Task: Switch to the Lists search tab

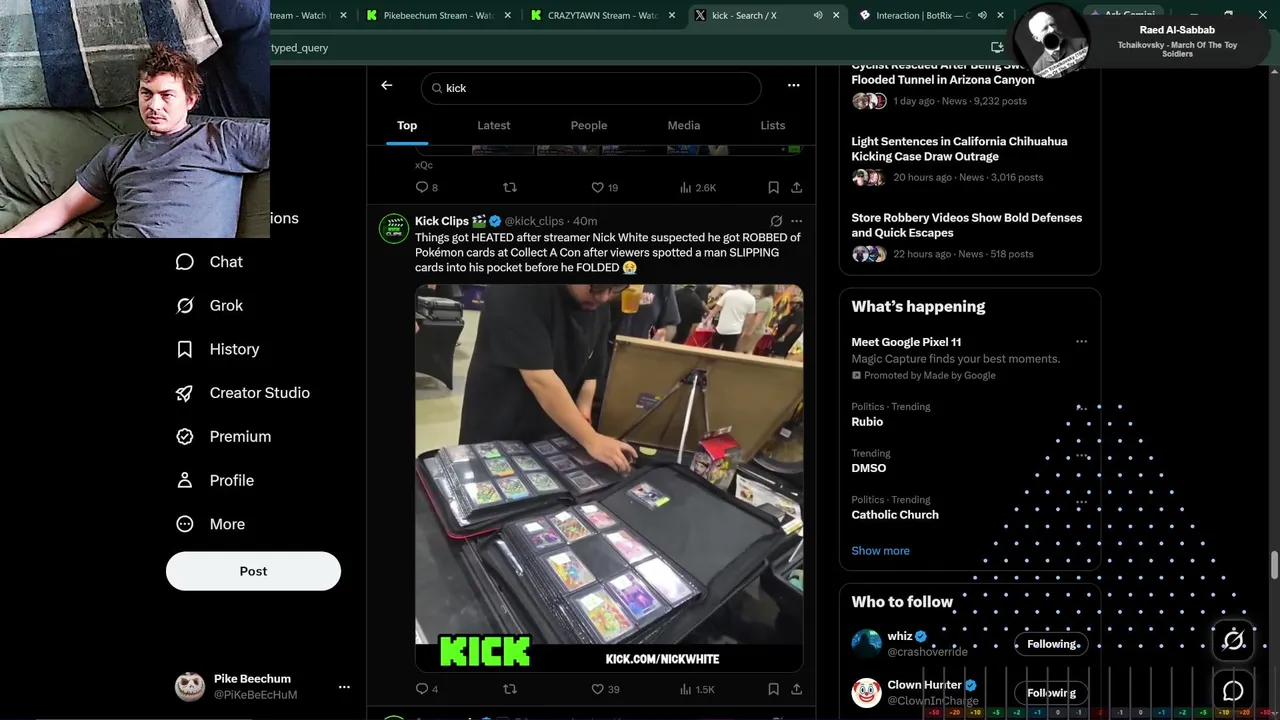Action: click(773, 126)
